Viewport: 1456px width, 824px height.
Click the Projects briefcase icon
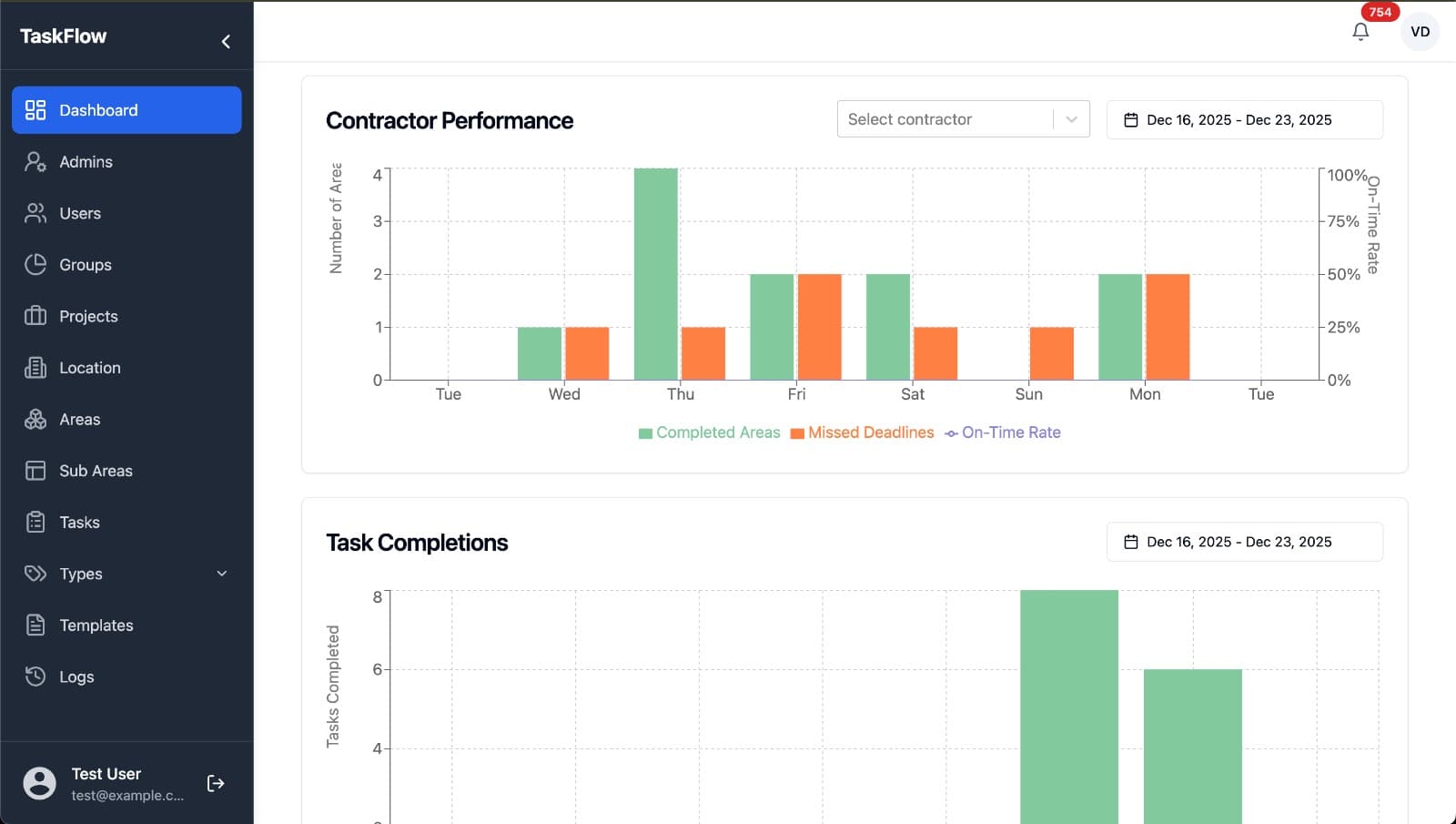[x=35, y=316]
